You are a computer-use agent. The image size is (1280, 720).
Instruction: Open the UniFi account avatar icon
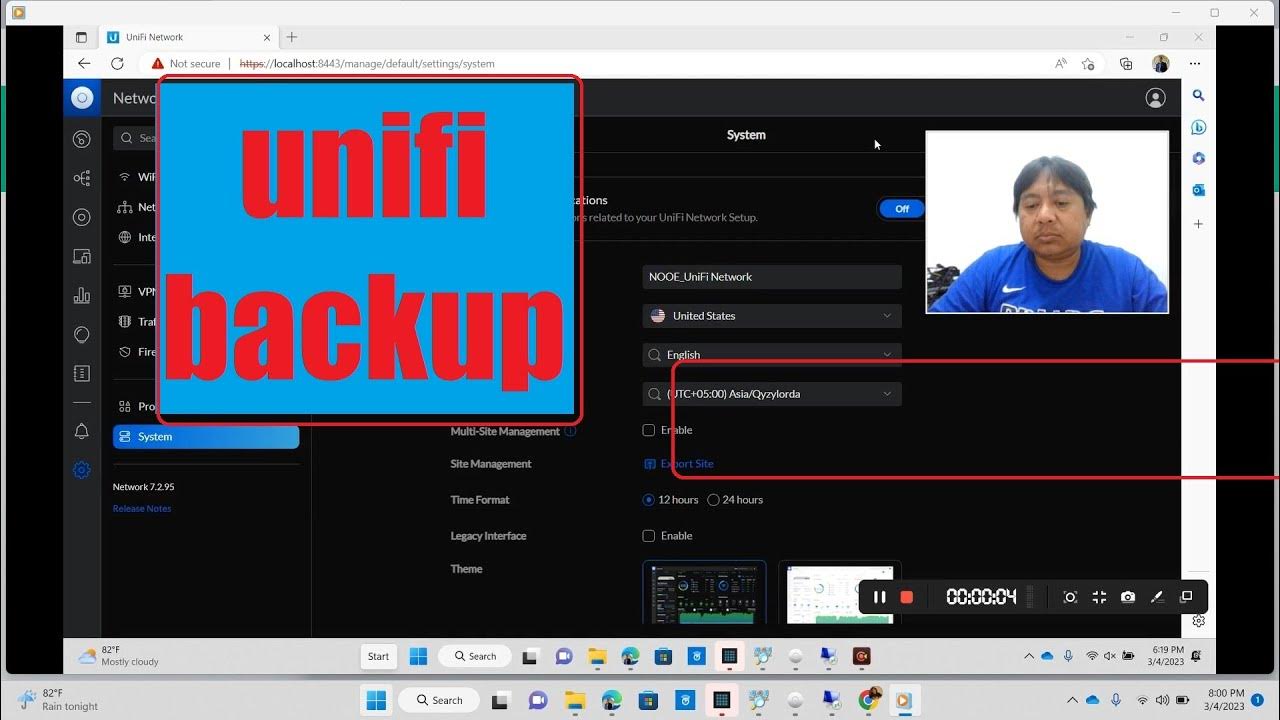point(1155,98)
